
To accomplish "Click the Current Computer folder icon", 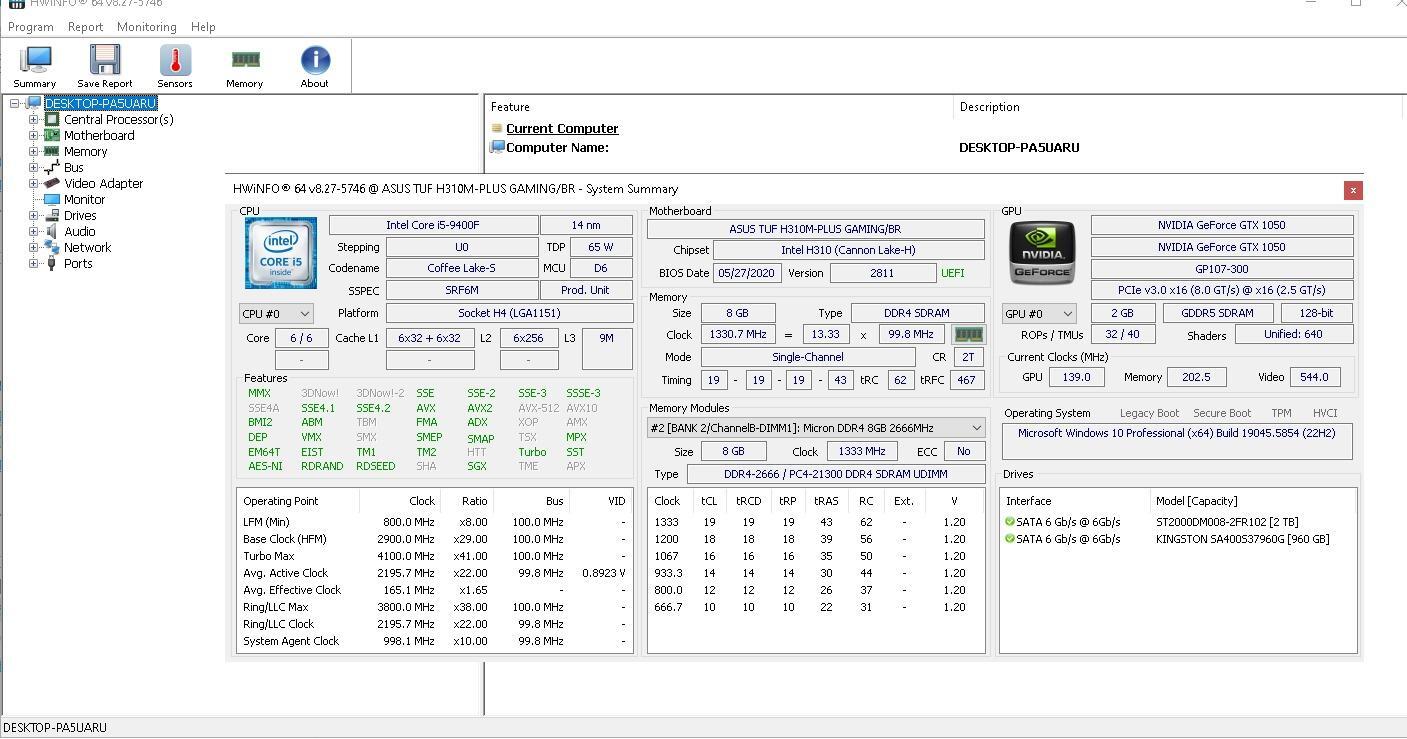I will (x=497, y=128).
